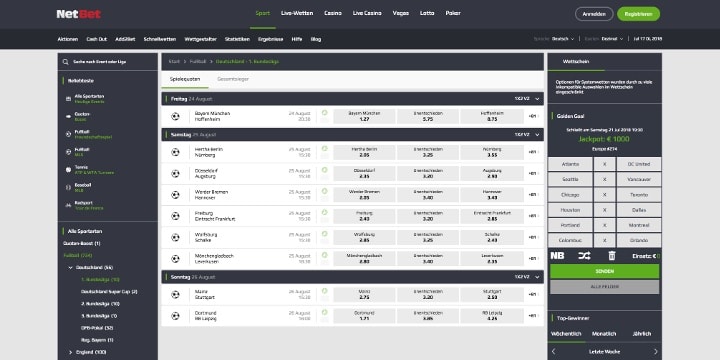Select Bayern München odds 1.27
Viewport: 720px width, 360px height.
(365, 116)
